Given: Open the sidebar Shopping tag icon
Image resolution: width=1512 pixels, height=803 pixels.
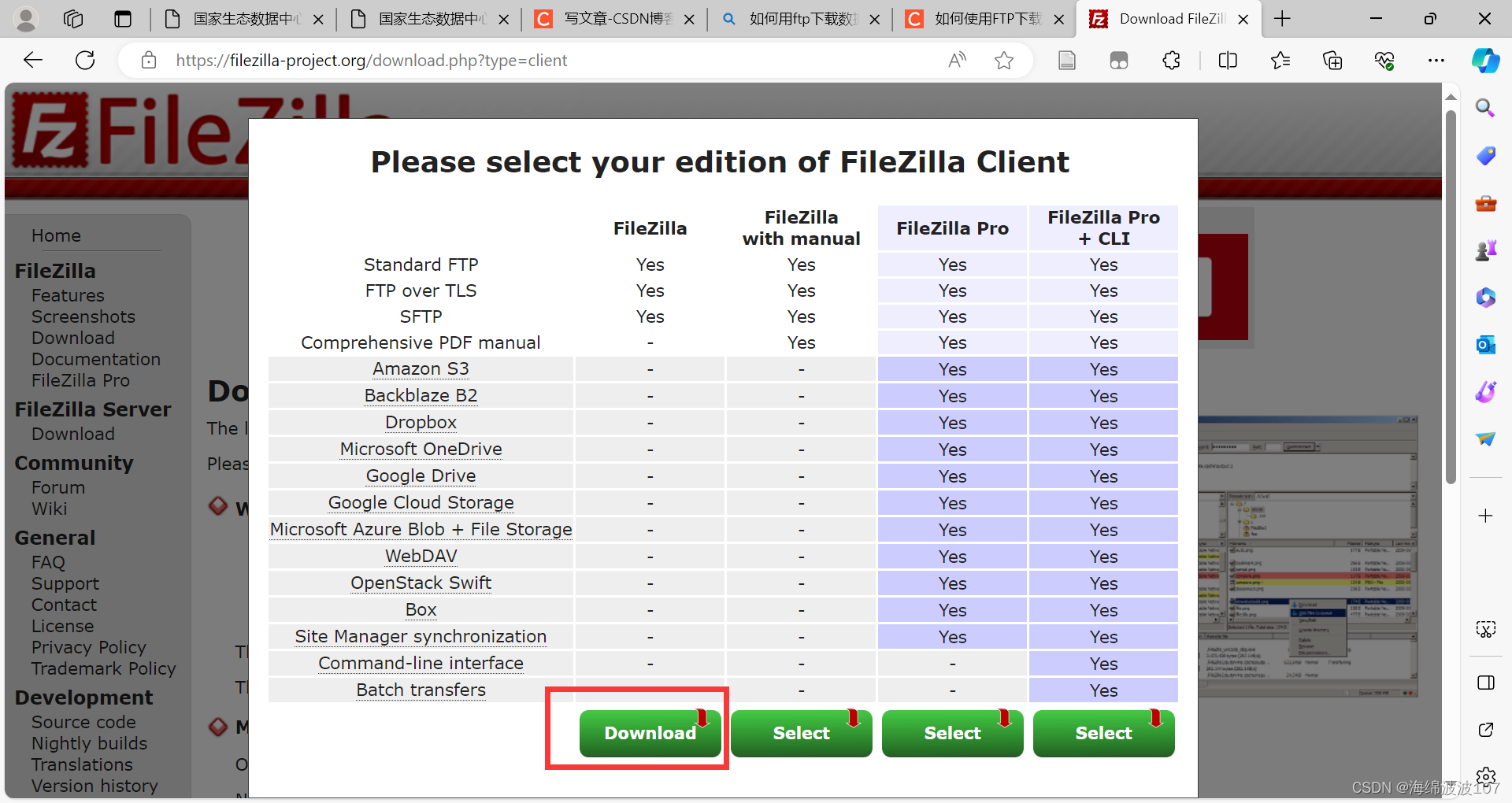Looking at the screenshot, I should [x=1485, y=156].
